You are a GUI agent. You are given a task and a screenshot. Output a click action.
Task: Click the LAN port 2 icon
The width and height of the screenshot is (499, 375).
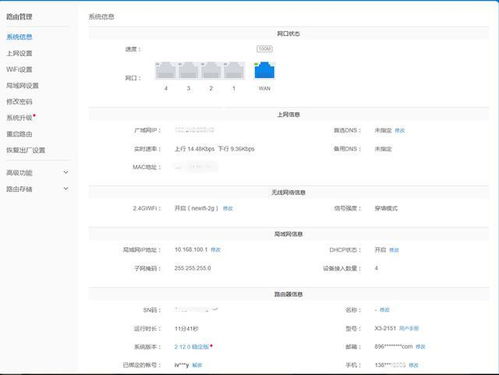point(211,70)
